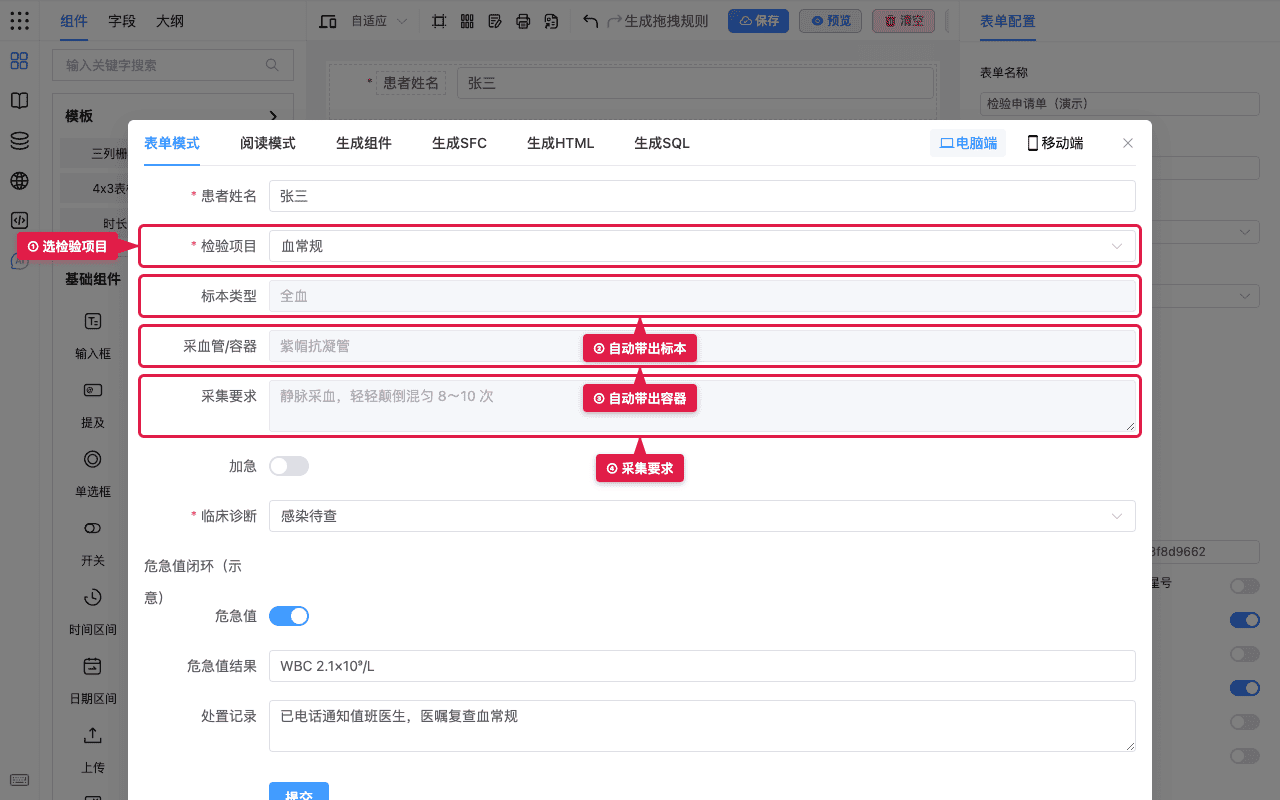Switch preview to 移动端

(x=1055, y=143)
